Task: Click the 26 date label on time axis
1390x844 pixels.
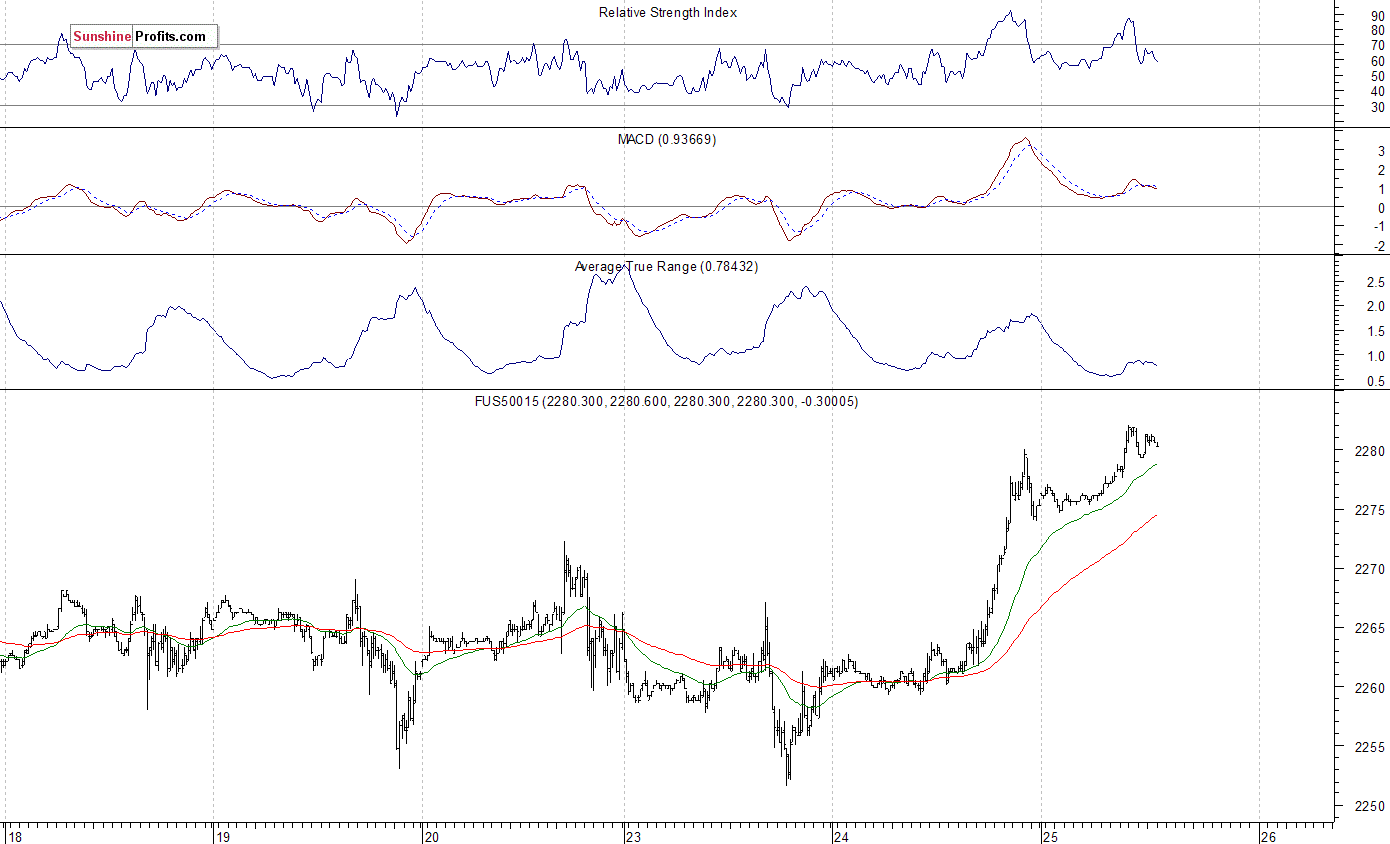Action: (1268, 836)
